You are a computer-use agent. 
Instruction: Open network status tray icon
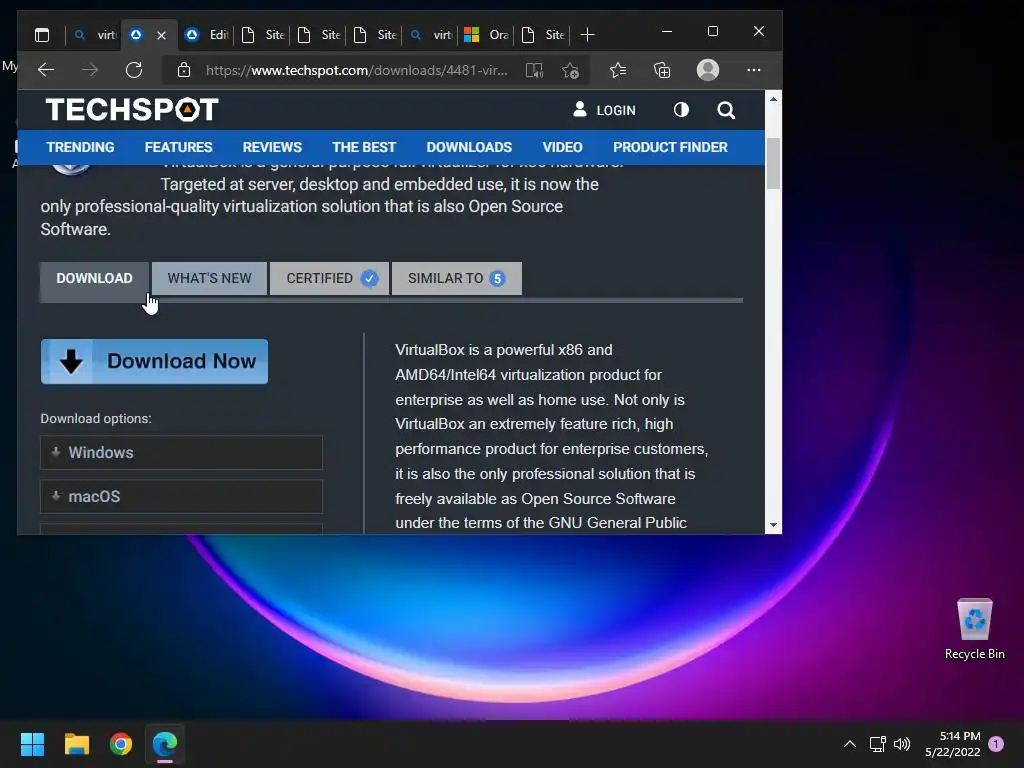(878, 744)
